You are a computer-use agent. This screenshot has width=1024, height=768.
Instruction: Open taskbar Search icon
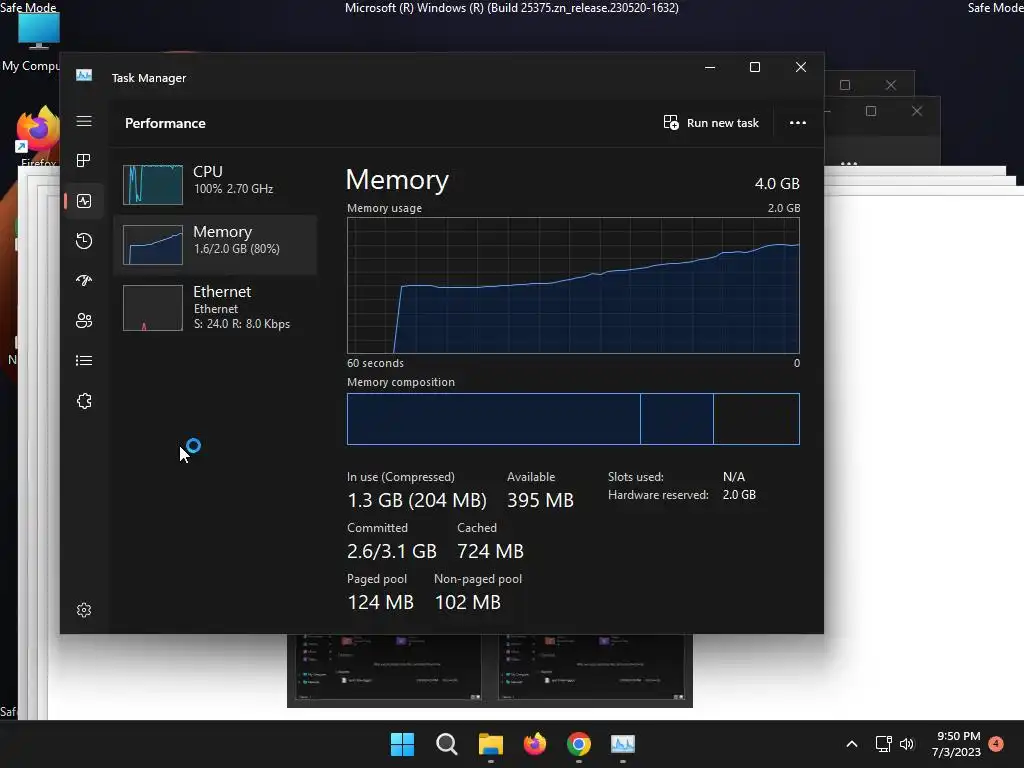(447, 744)
